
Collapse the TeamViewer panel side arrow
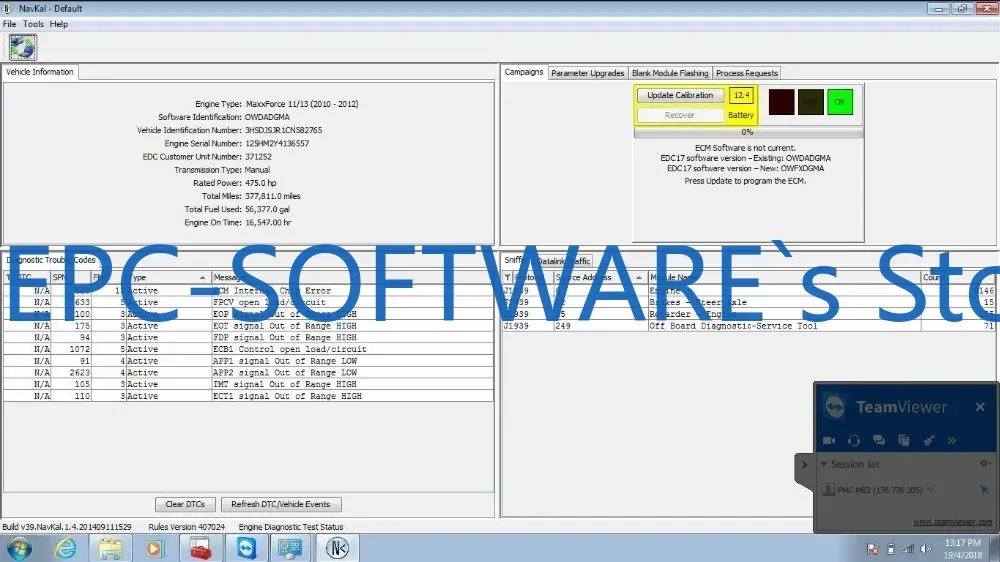[x=804, y=464]
